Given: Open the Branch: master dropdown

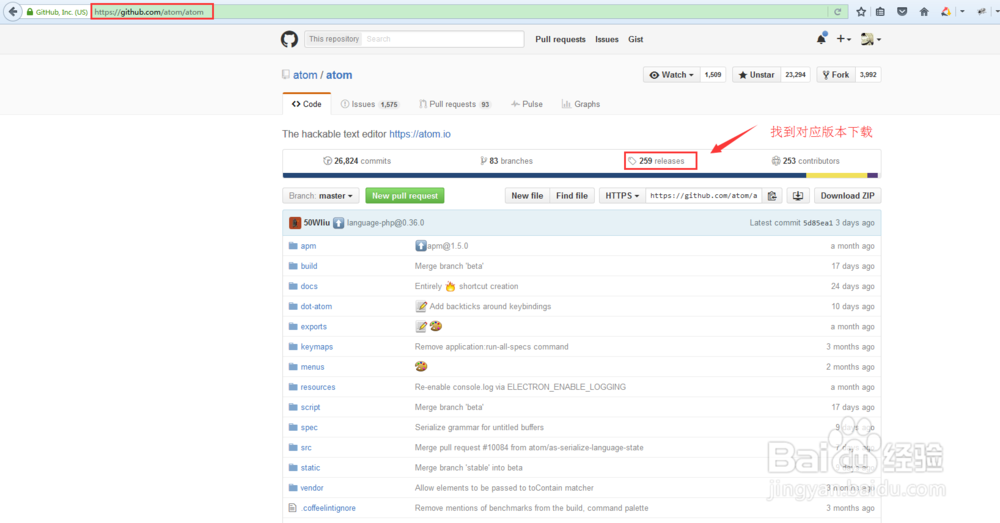Looking at the screenshot, I should click(321, 196).
